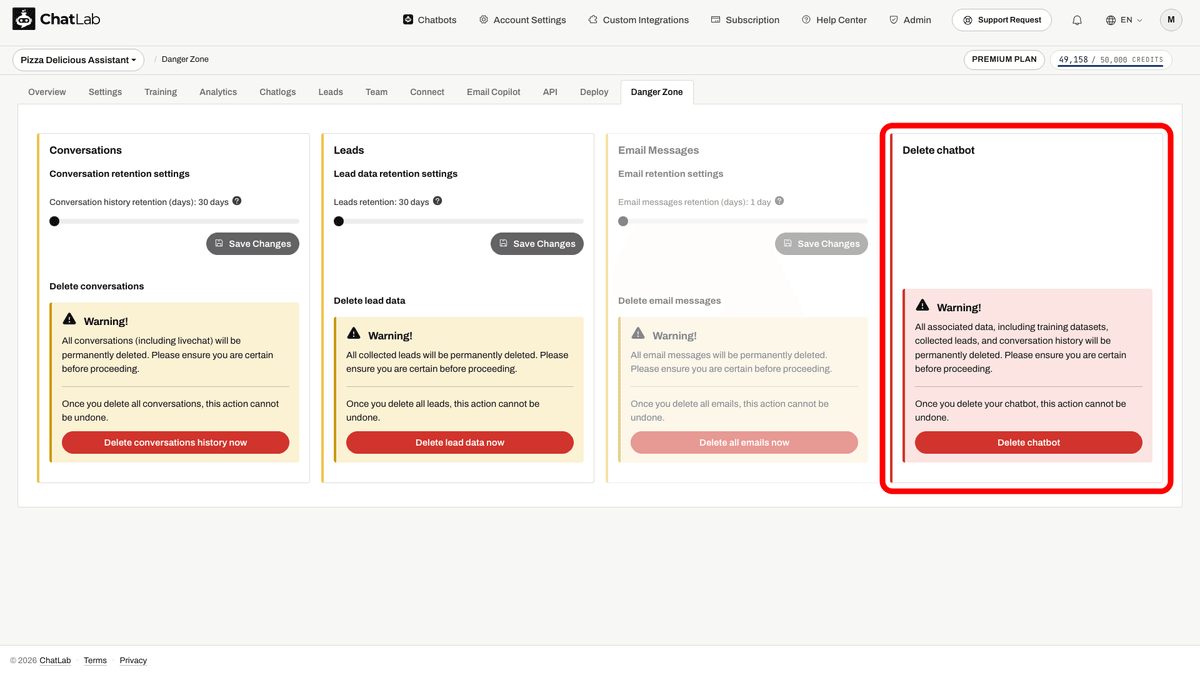Click the Conversations card heading
Screen dimensions: 1200x675
tap(86, 150)
